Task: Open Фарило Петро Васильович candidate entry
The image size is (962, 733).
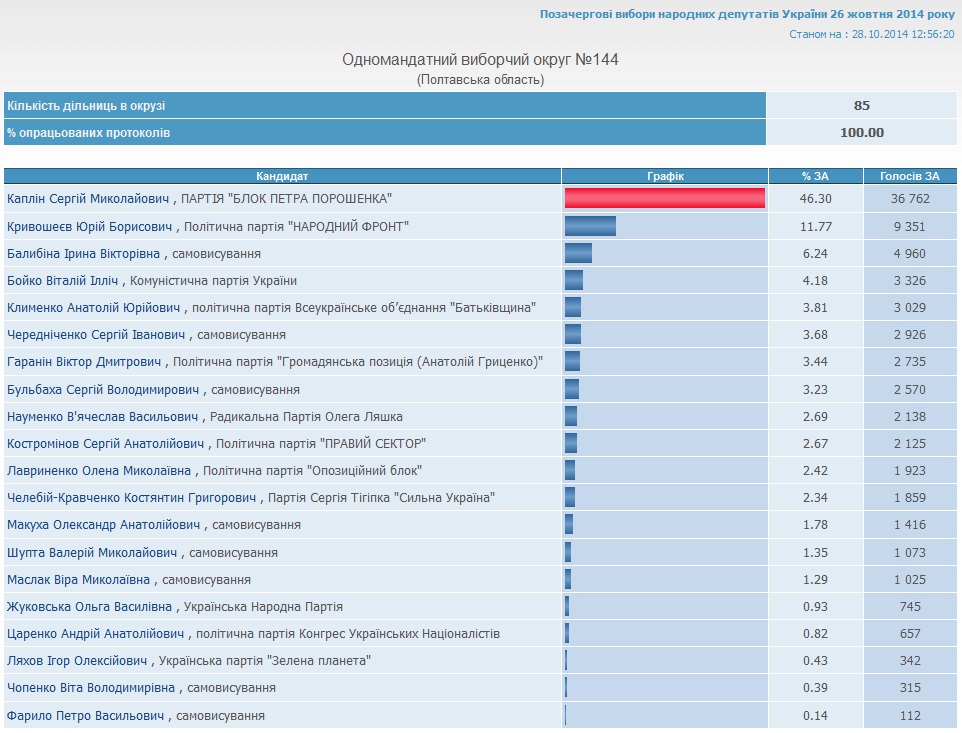Action: coord(86,715)
